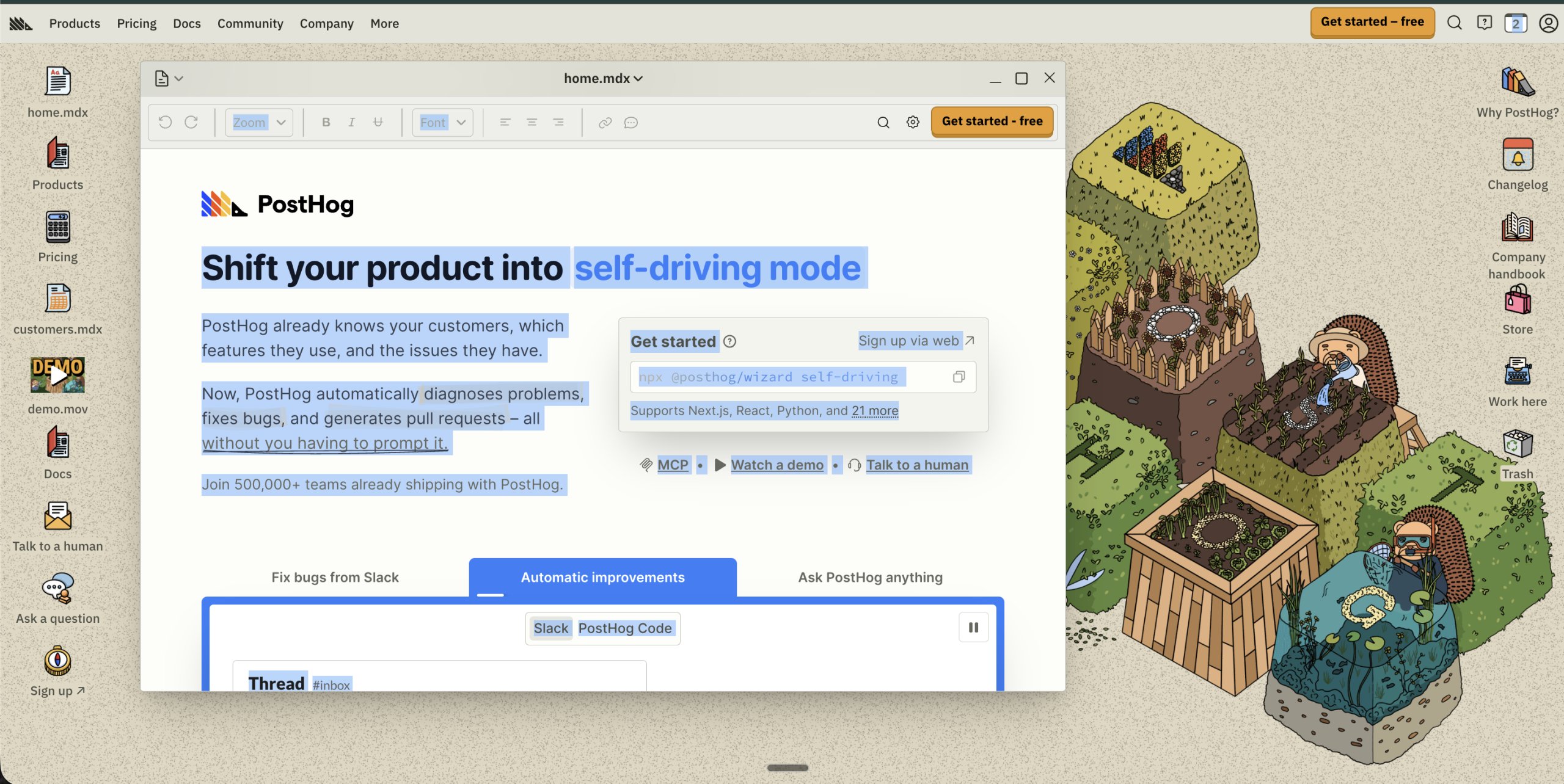Click 'without you having to prompt it.' text
The width and height of the screenshot is (1564, 784).
point(324,443)
